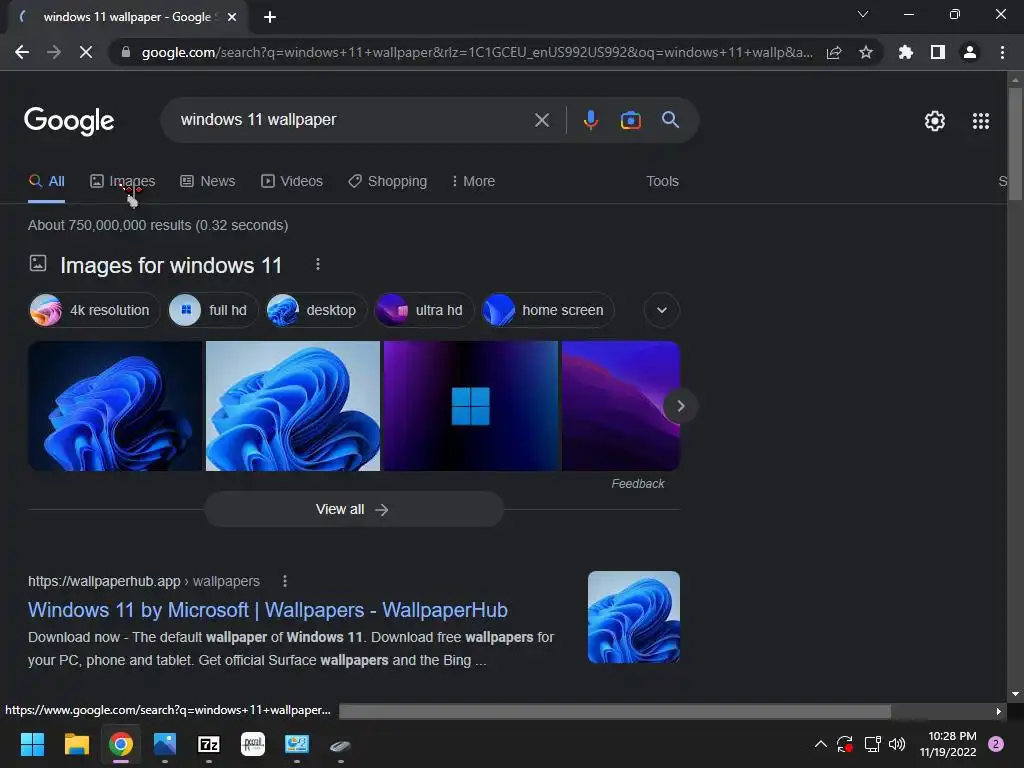The image size is (1024, 768).
Task: Share this page via address bar icon
Action: (x=834, y=52)
